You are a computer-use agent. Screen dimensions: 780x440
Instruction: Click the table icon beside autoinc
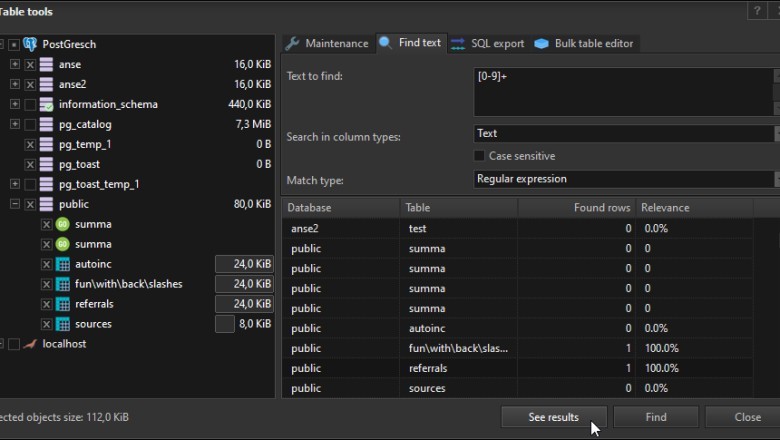coord(63,264)
